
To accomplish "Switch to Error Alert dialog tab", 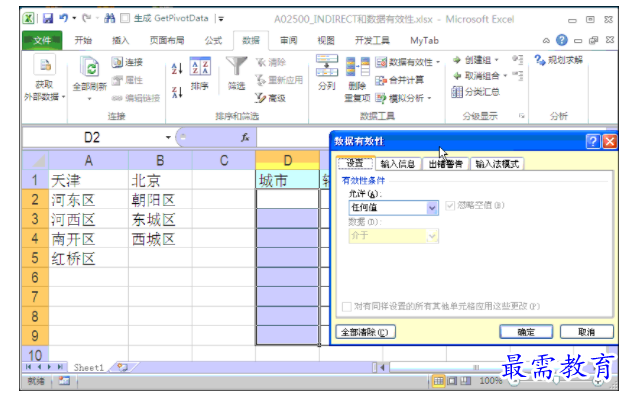I will [x=445, y=164].
